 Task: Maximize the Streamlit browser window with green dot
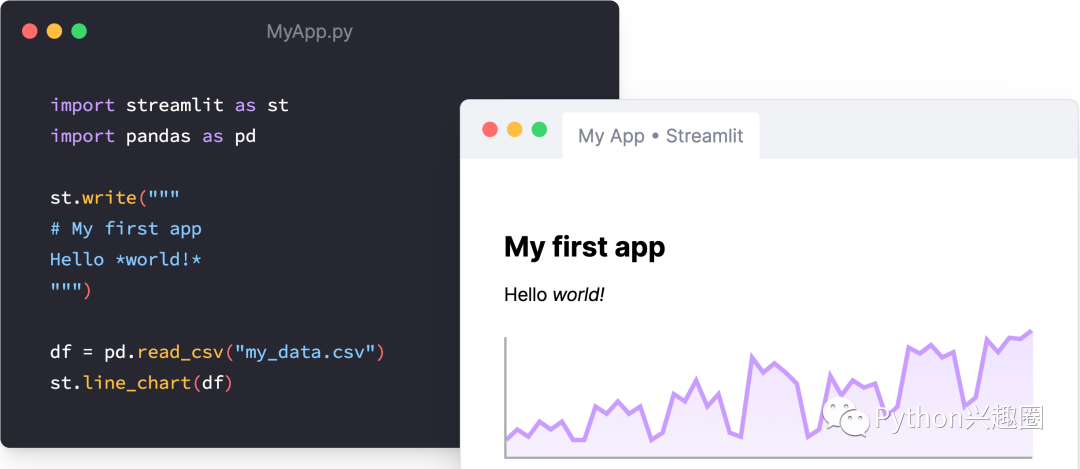click(539, 130)
